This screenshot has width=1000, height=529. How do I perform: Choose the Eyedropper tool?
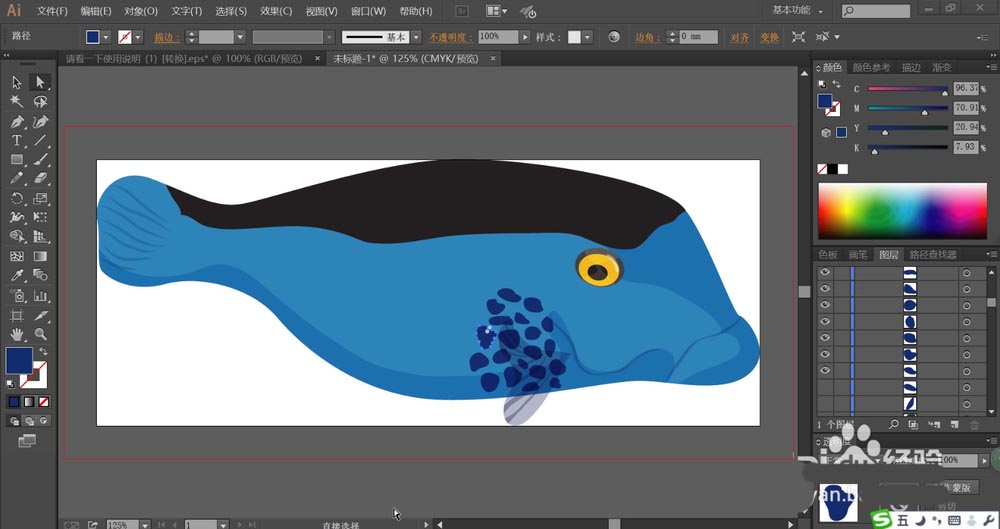pyautogui.click(x=17, y=275)
